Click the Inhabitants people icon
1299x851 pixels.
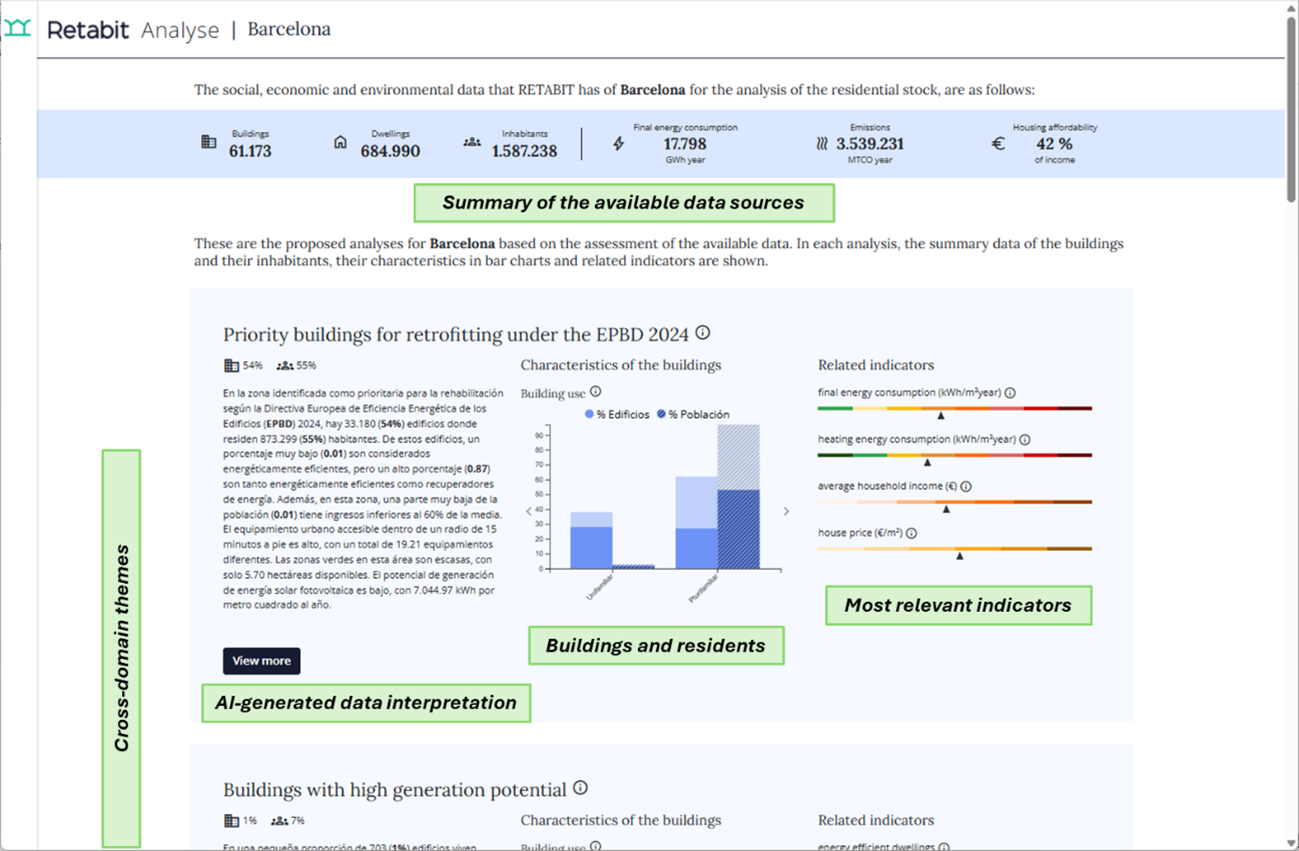click(x=472, y=142)
